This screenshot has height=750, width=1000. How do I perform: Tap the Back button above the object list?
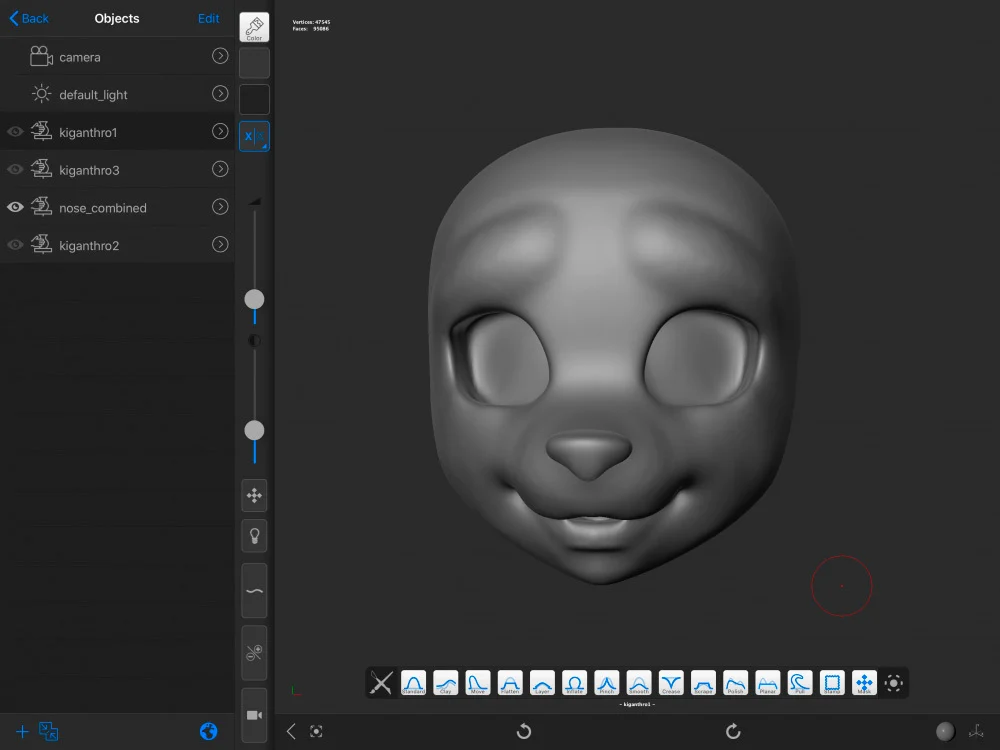point(28,18)
